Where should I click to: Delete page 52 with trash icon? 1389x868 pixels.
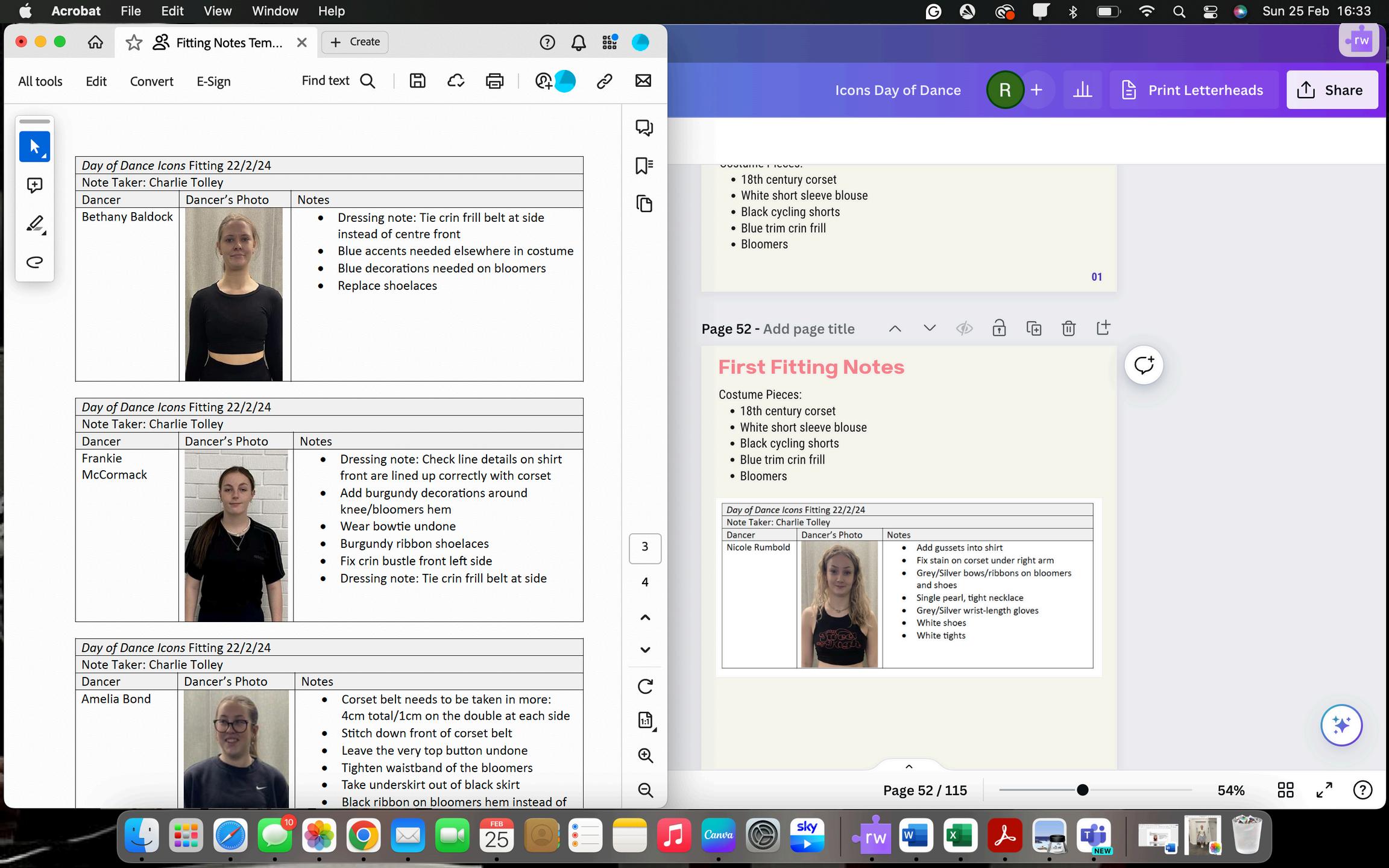click(x=1068, y=329)
